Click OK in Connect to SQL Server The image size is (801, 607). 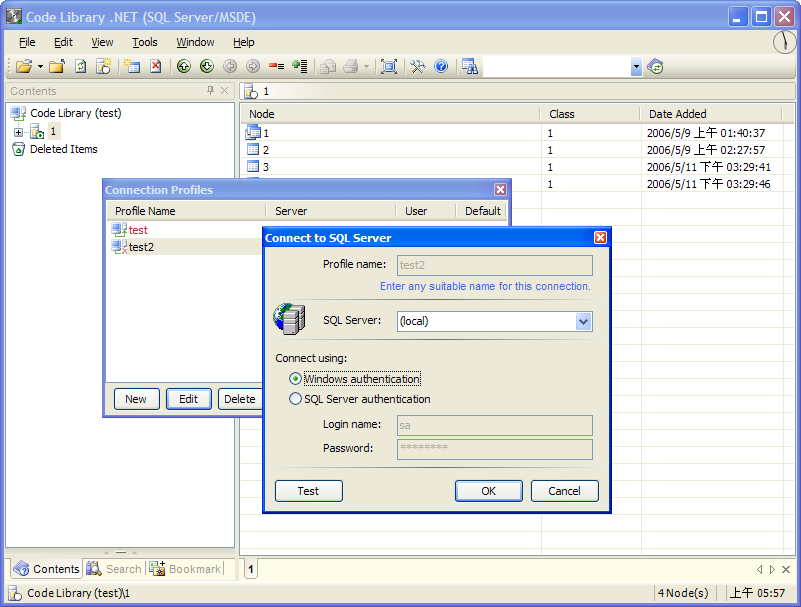[x=488, y=491]
